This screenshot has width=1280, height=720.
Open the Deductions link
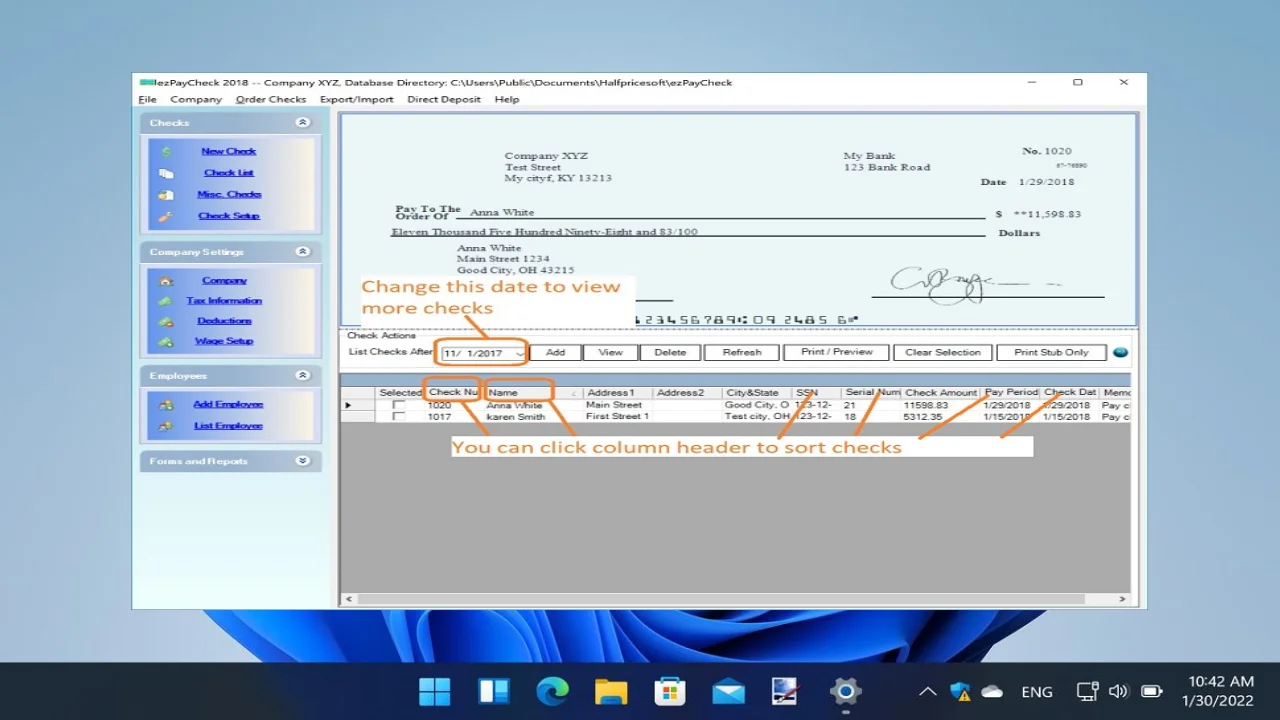[x=224, y=321]
